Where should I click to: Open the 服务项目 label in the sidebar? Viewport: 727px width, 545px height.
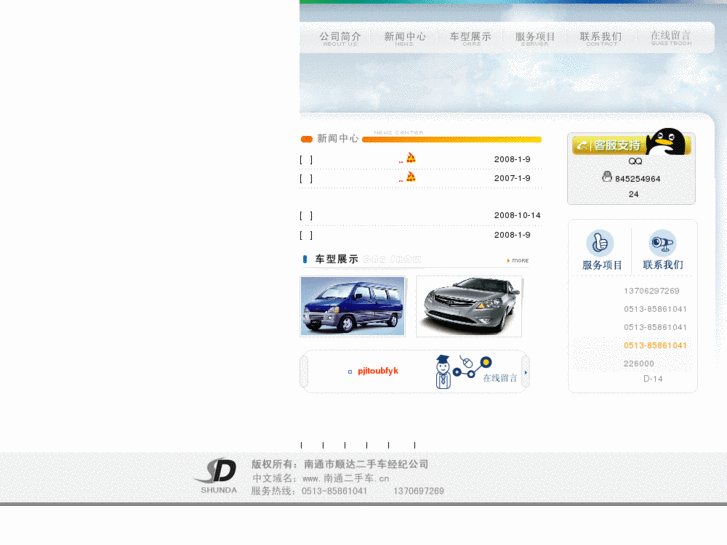point(602,265)
